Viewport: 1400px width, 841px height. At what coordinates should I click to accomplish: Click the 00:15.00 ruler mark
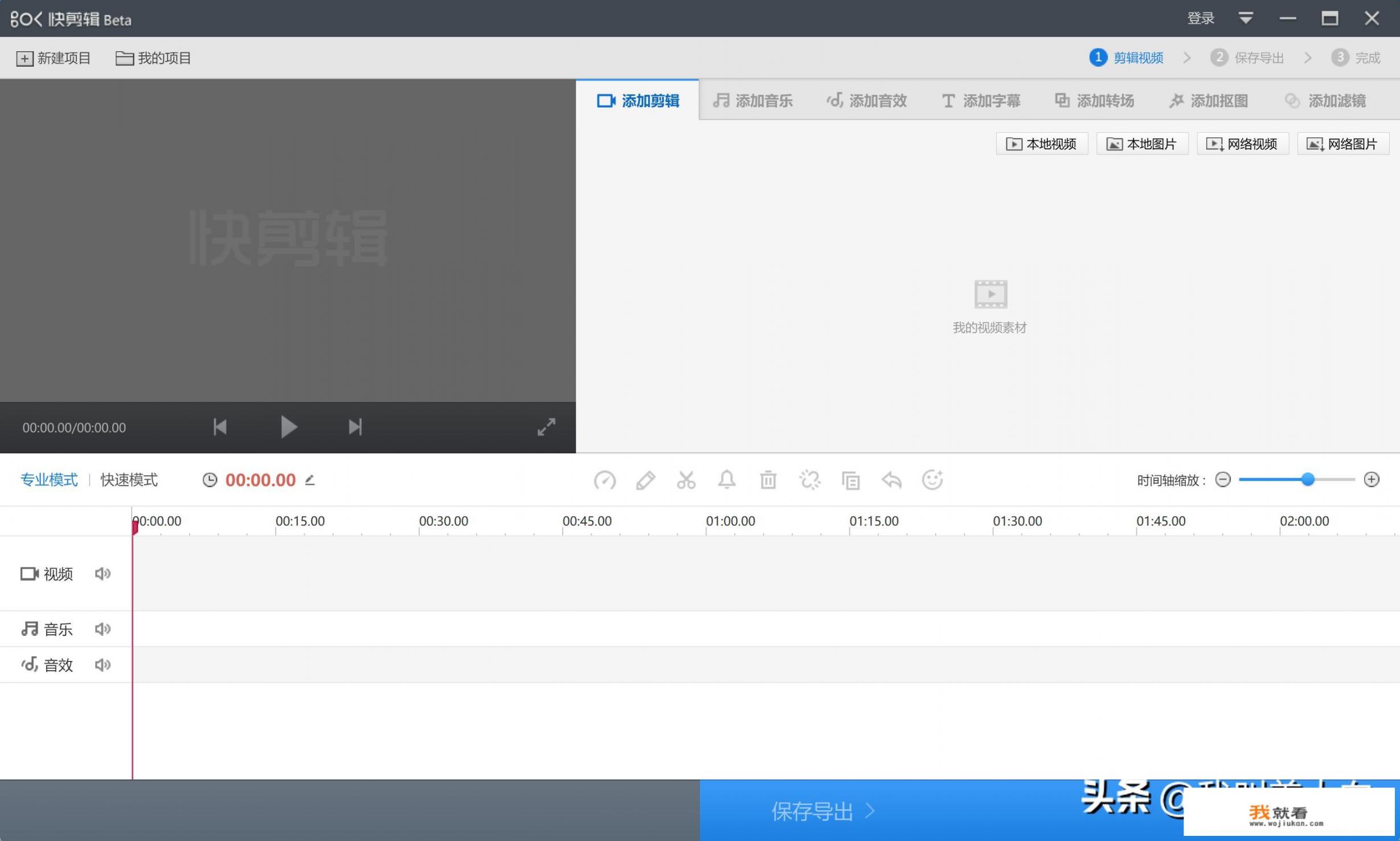point(300,521)
